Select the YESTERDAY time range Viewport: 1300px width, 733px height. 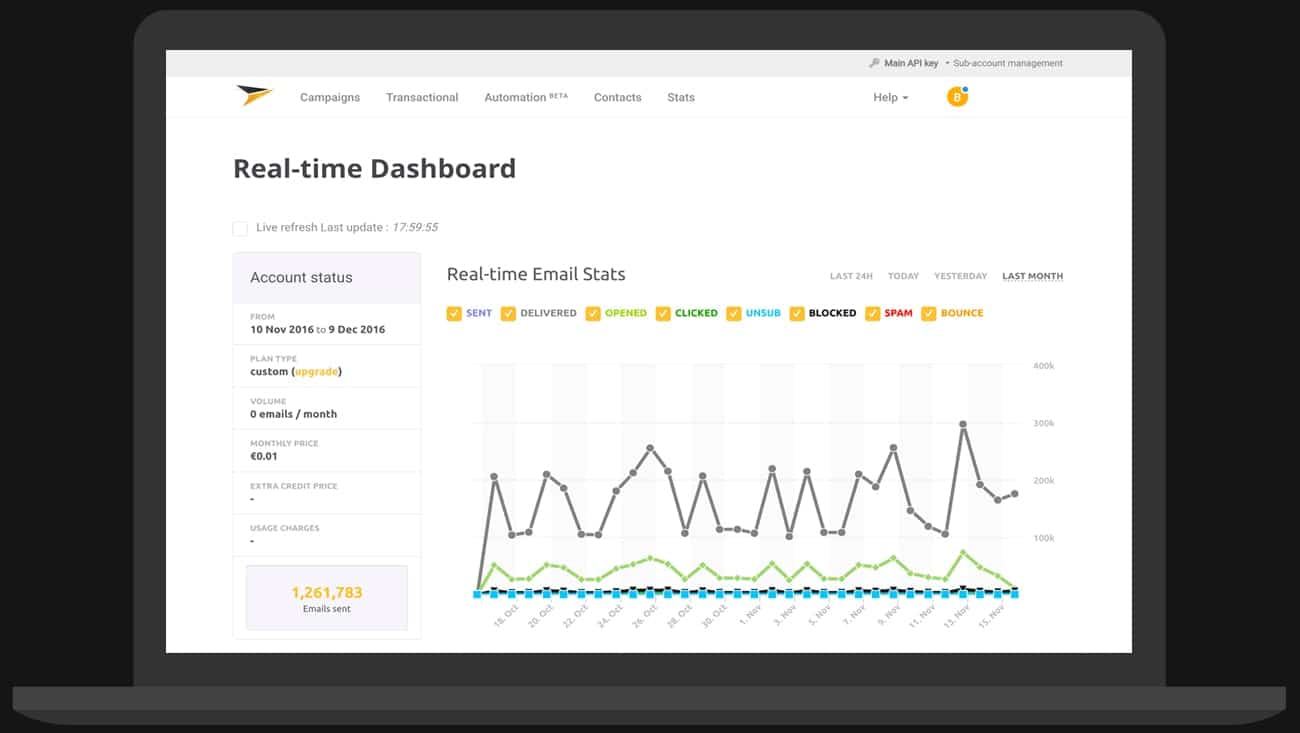[x=960, y=276]
